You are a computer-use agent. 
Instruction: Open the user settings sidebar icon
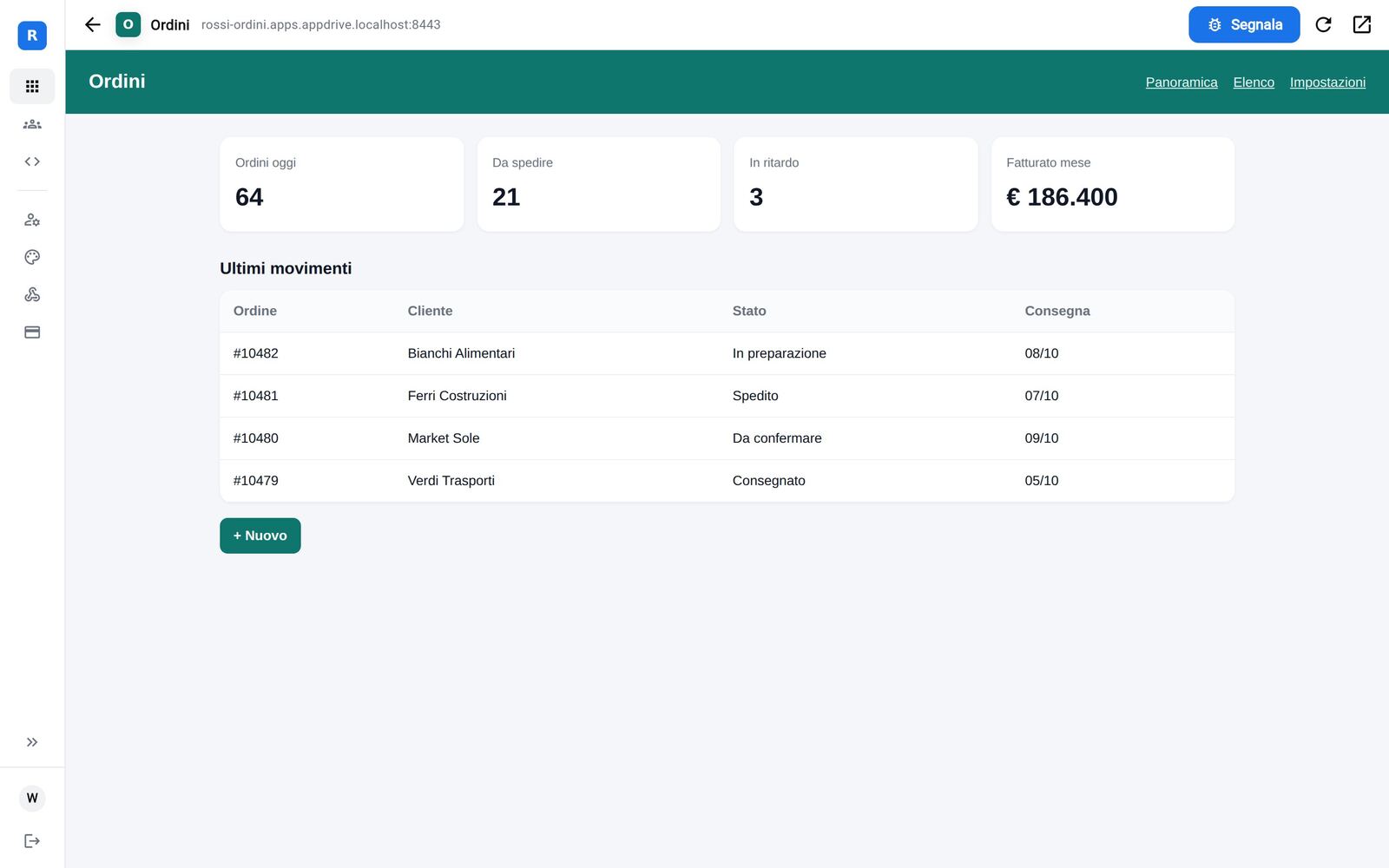tap(32, 220)
